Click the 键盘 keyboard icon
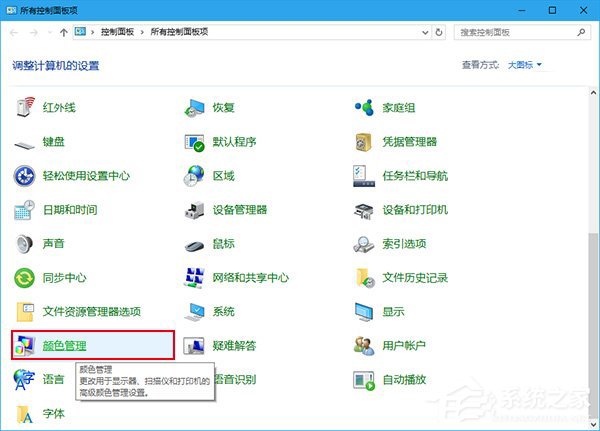 [x=25, y=145]
